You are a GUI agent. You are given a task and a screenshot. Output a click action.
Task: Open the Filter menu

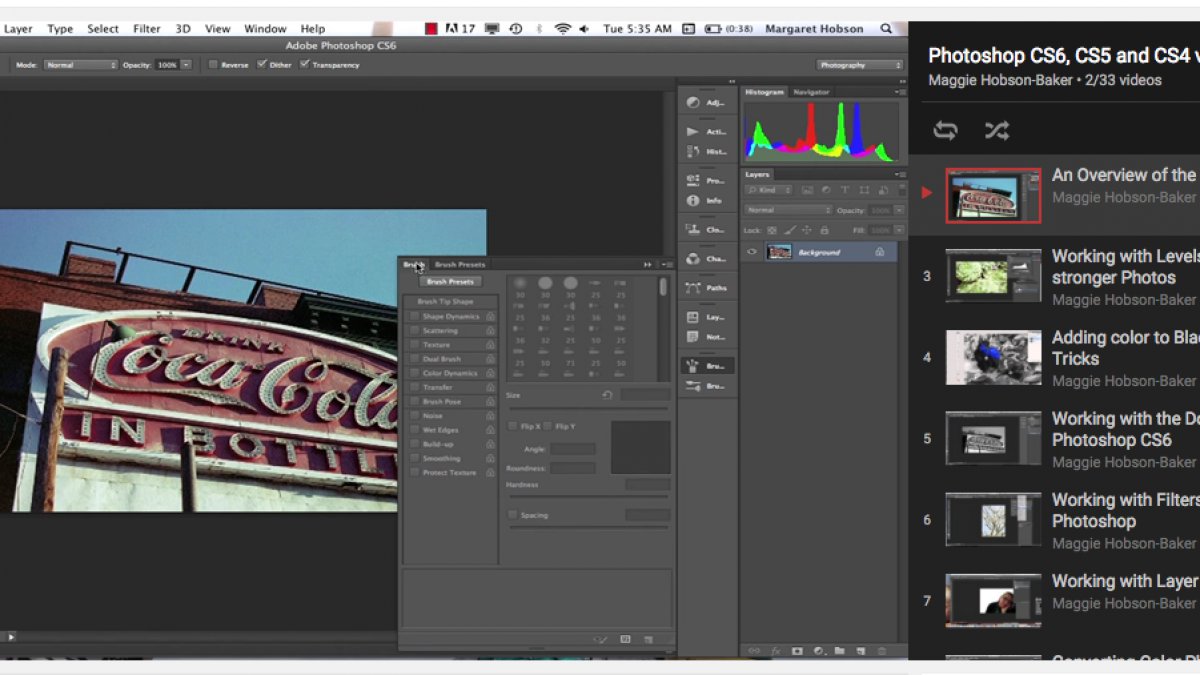147,29
